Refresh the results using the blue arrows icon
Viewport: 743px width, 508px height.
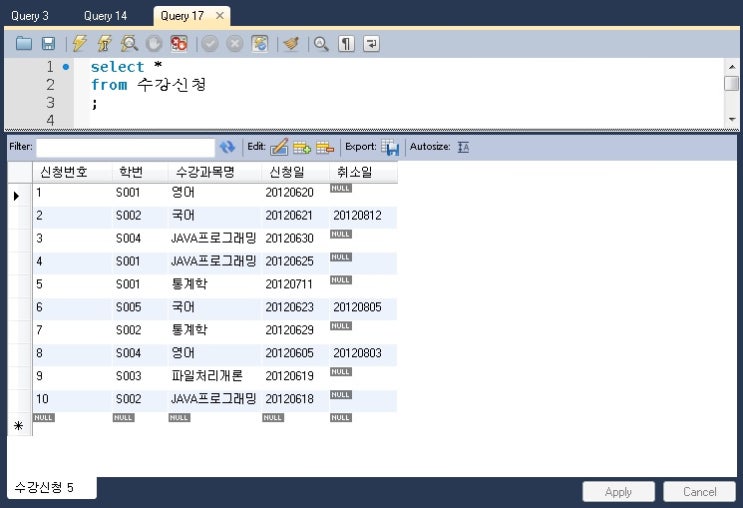[227, 147]
